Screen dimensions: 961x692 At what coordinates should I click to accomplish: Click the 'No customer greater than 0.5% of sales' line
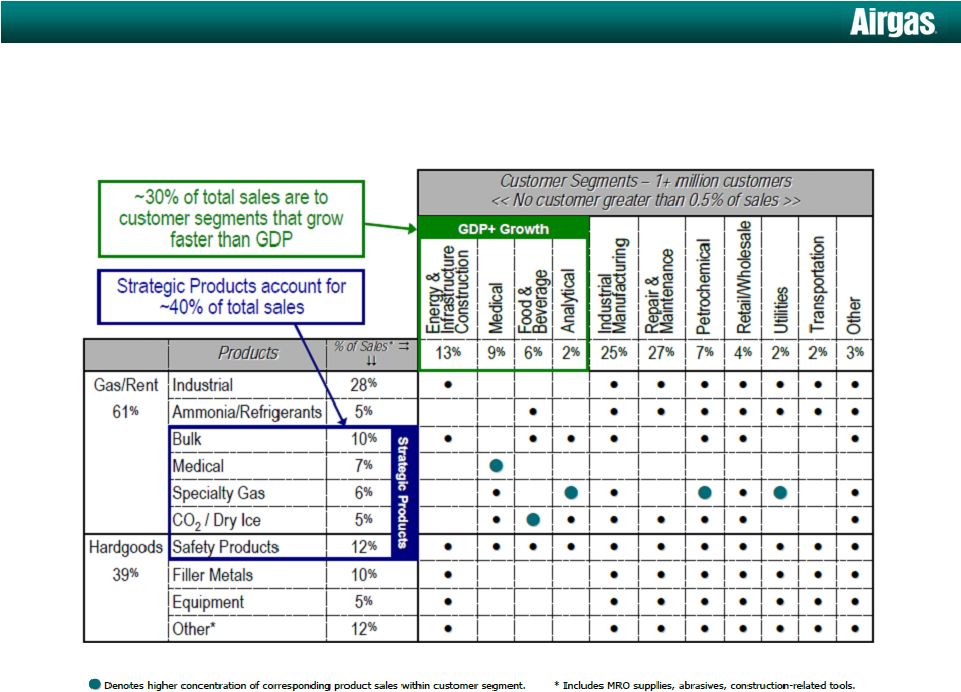(645, 200)
